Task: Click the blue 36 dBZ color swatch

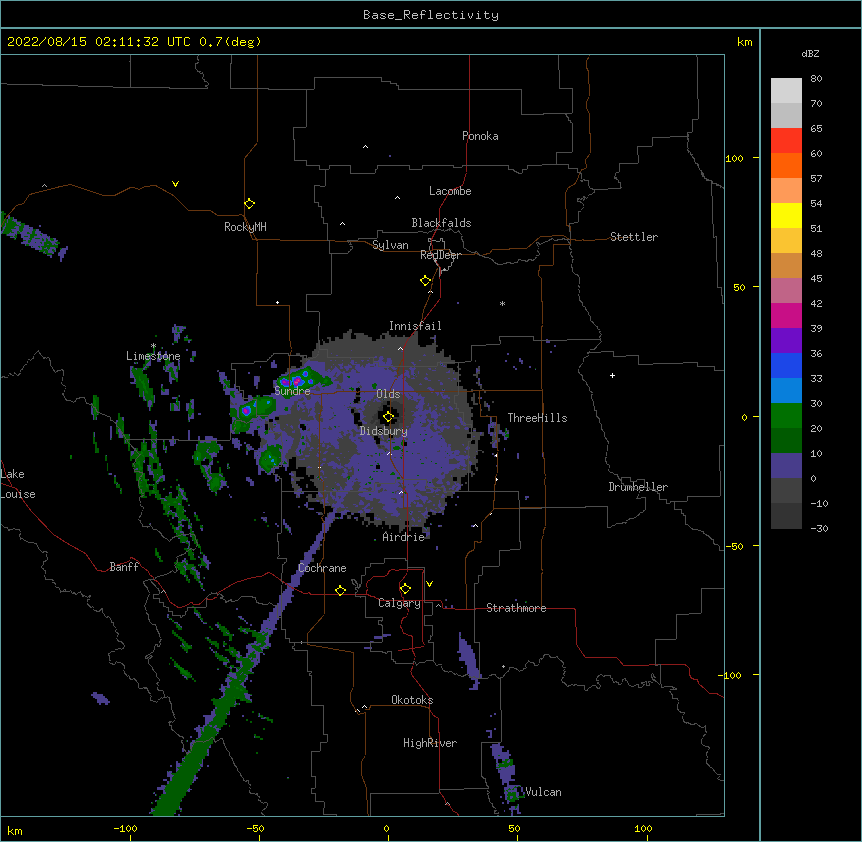Action: coord(786,365)
